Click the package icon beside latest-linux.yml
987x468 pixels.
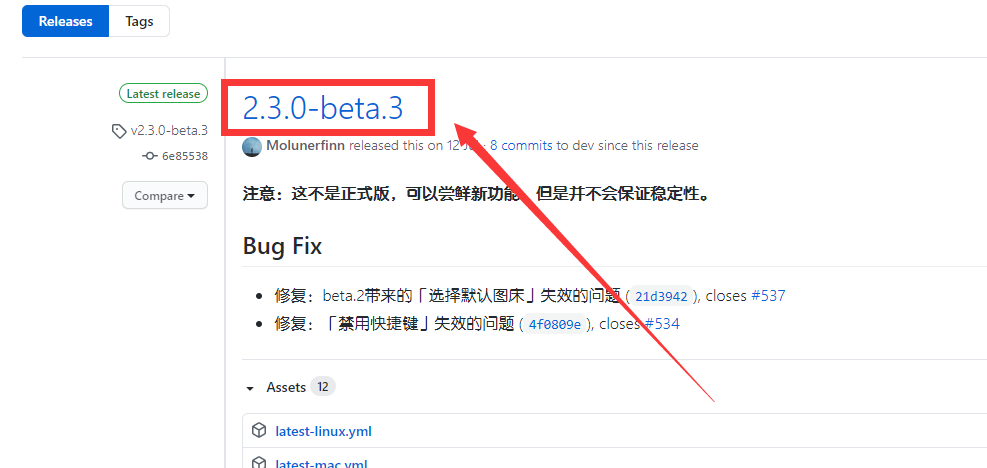pos(259,431)
